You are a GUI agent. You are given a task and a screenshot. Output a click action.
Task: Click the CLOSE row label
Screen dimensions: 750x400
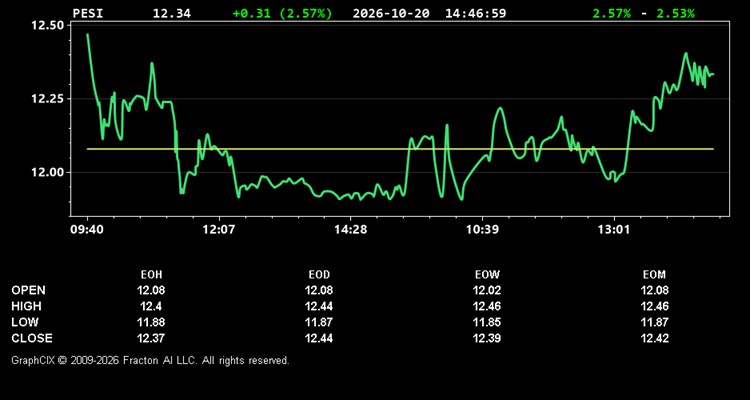coord(32,338)
